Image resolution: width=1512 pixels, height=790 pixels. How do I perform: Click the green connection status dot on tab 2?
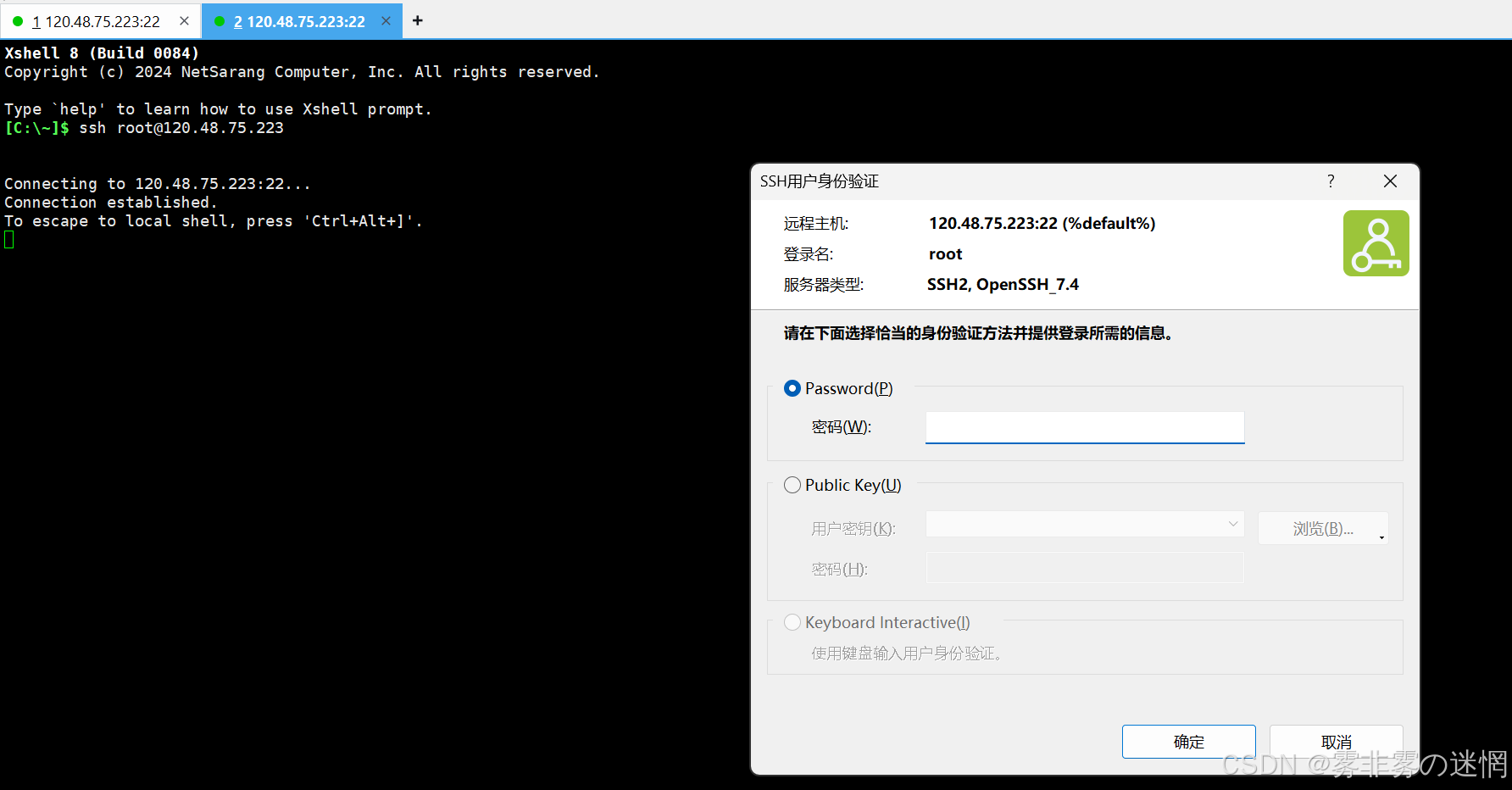(x=220, y=21)
